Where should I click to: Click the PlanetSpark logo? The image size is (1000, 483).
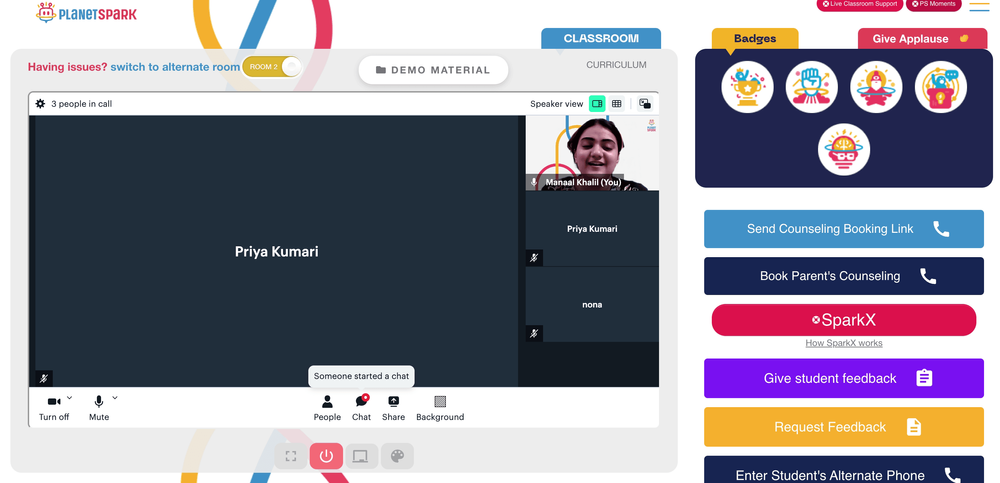pyautogui.click(x=86, y=13)
